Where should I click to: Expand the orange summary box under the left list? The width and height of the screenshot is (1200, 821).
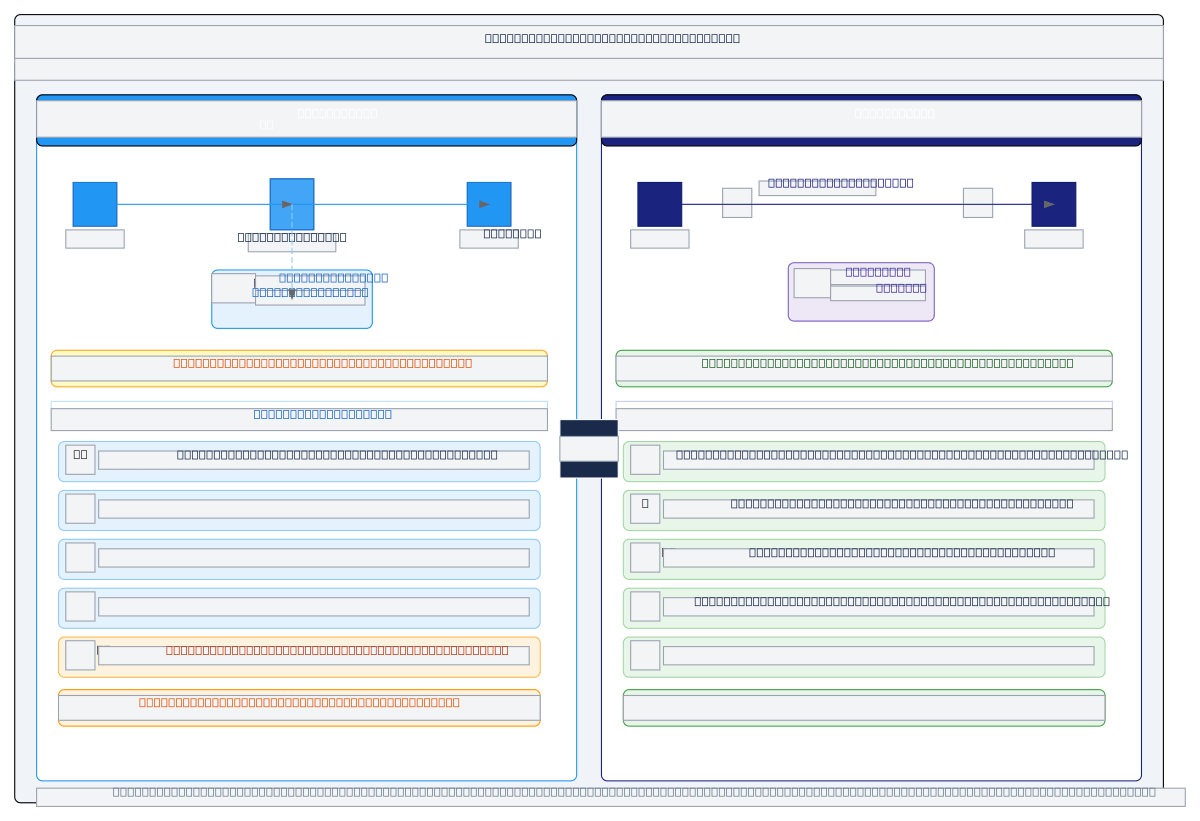pyautogui.click(x=299, y=707)
